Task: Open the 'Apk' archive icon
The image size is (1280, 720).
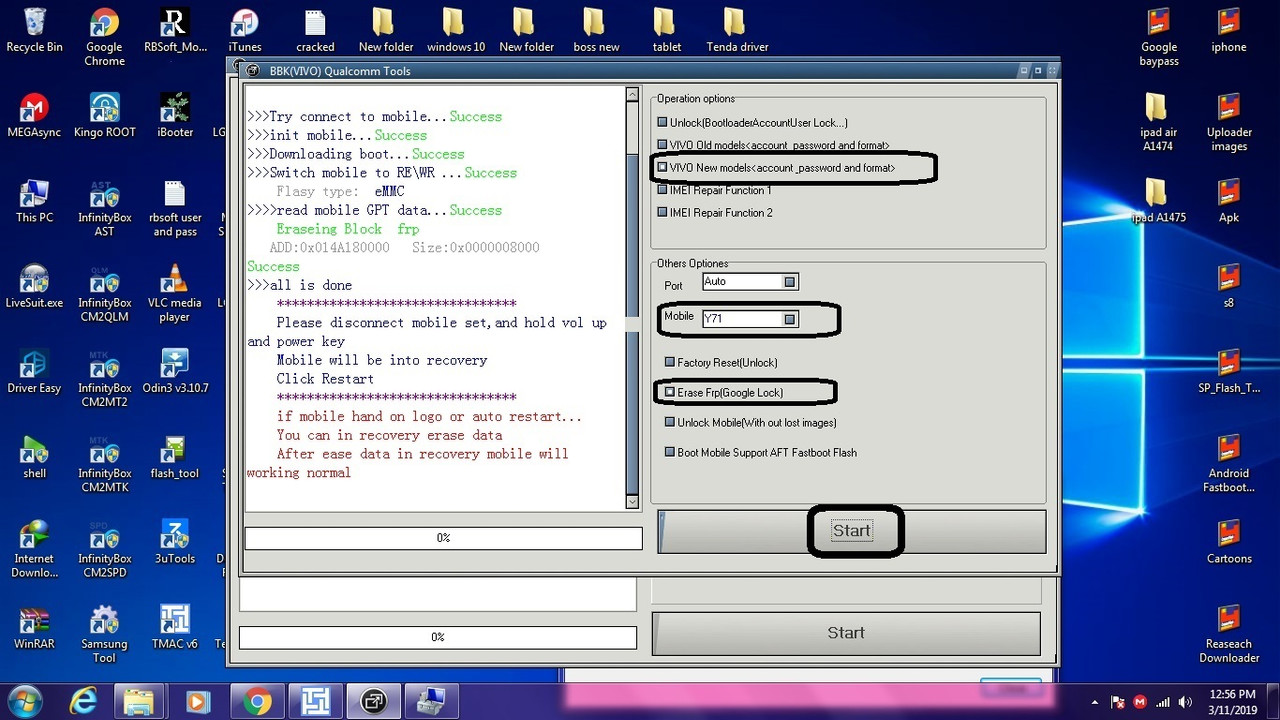Action: coord(1229,200)
